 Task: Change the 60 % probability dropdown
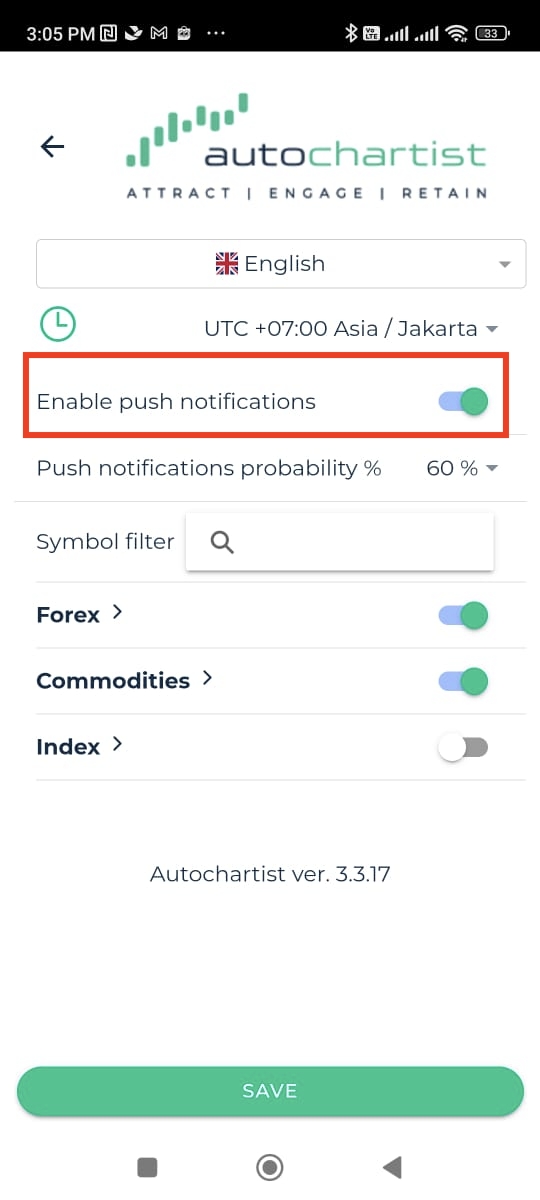point(462,468)
